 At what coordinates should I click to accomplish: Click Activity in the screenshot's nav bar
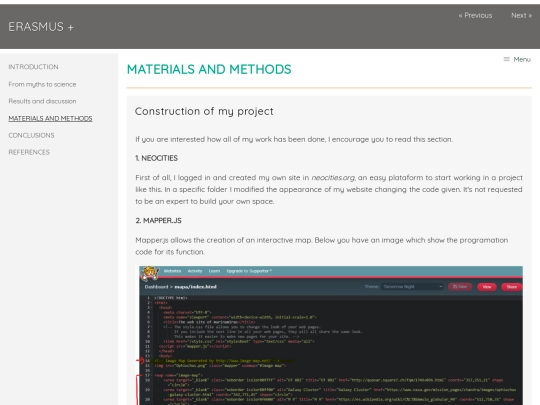[195, 271]
